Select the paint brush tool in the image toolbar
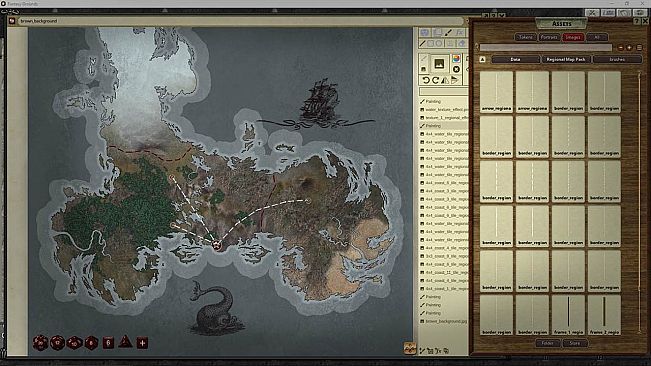 click(448, 32)
